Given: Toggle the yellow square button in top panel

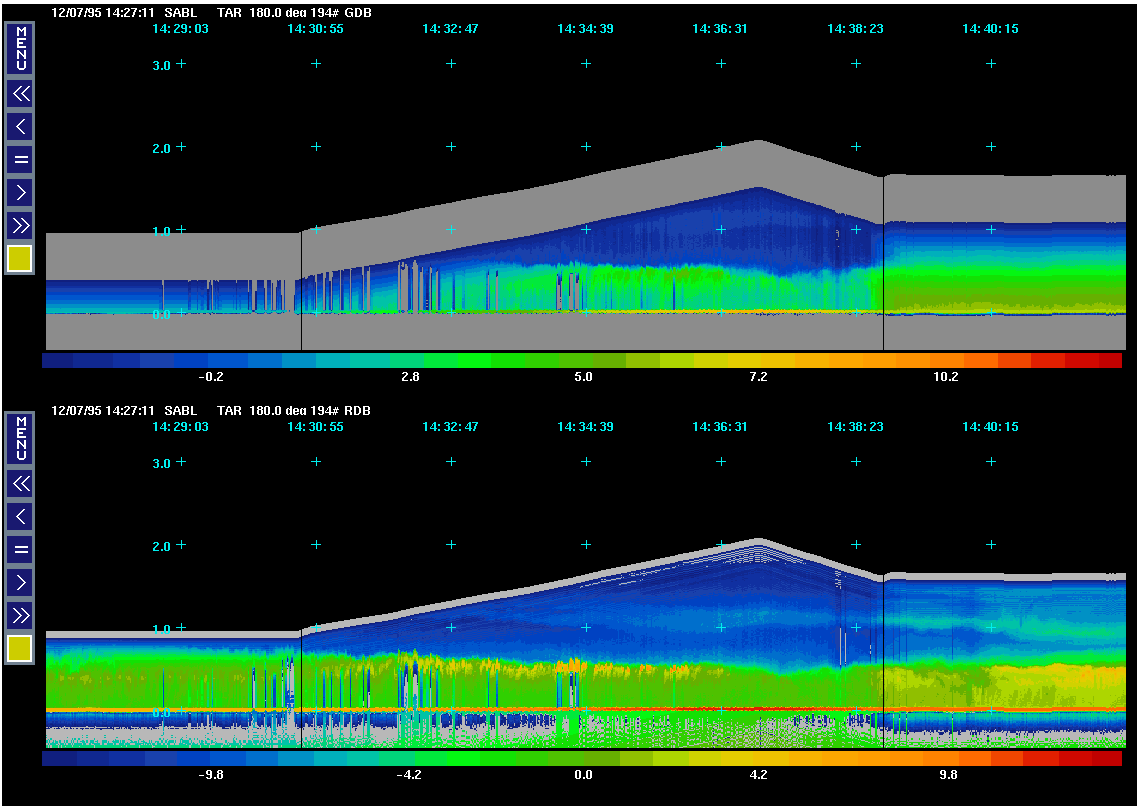Looking at the screenshot, I should click(20, 259).
